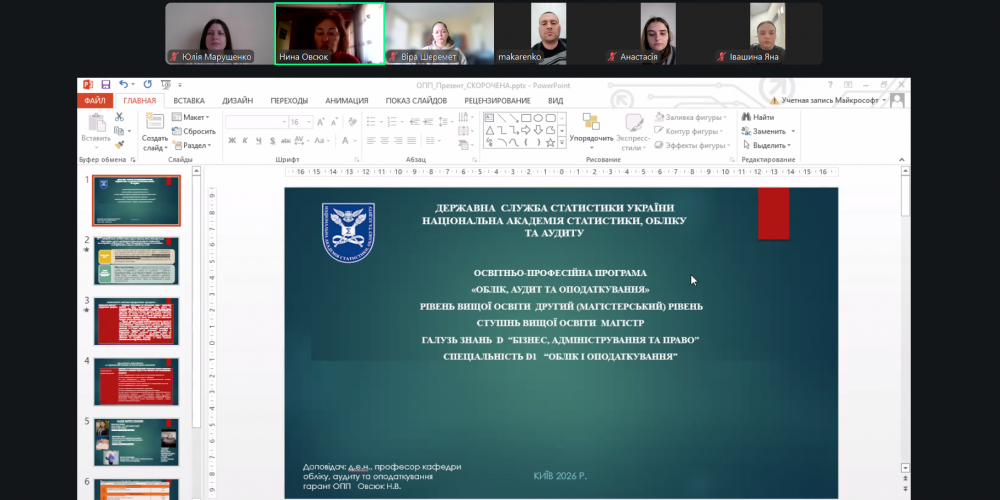The height and width of the screenshot is (500, 1000).
Task: Expand the shapes gallery More arrow
Action: pos(562,143)
